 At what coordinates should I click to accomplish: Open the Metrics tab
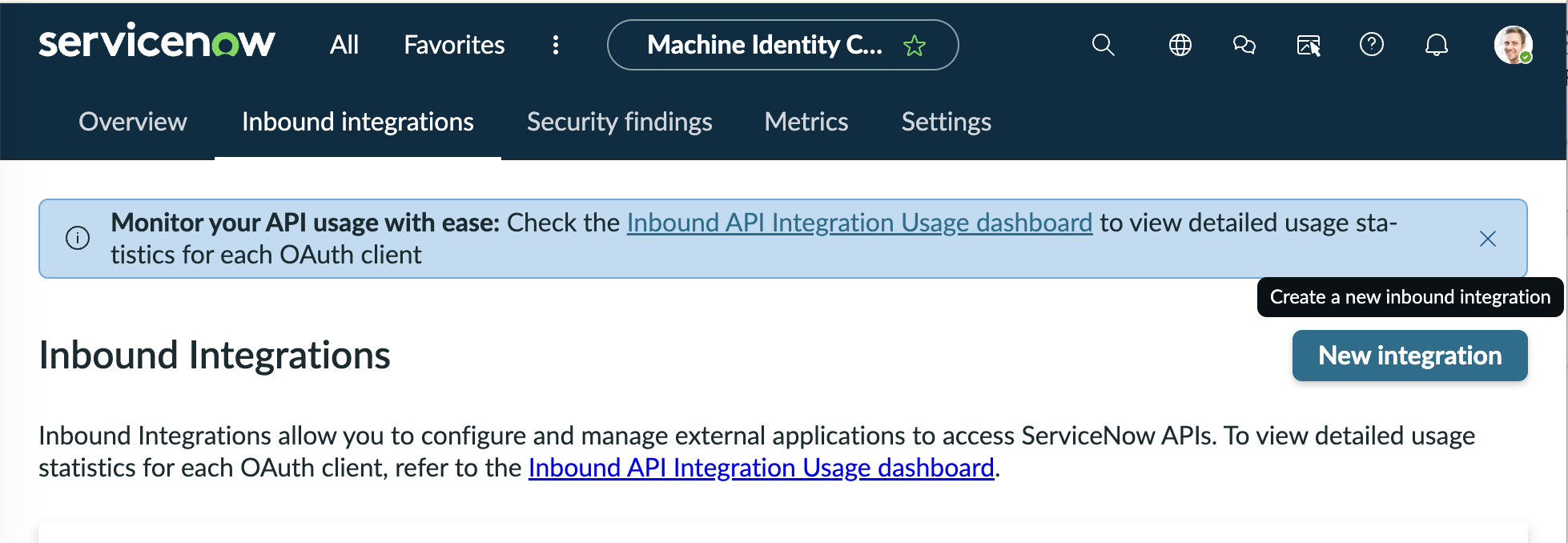point(806,122)
